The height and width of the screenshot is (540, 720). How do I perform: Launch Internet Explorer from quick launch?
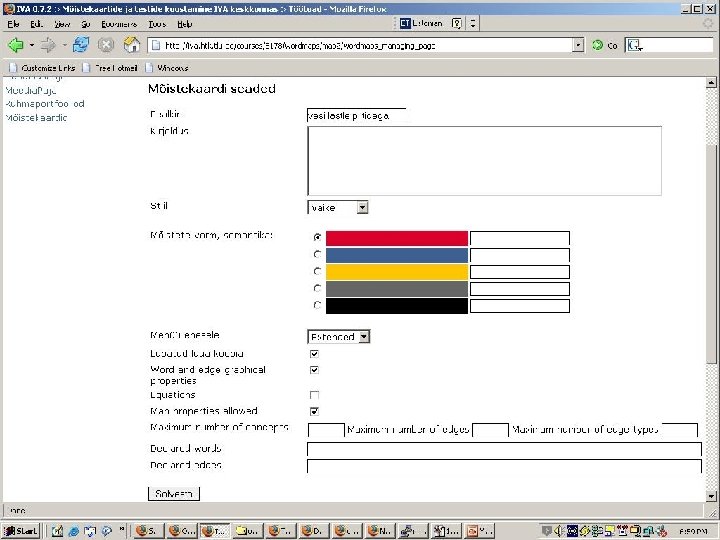pyautogui.click(x=73, y=531)
